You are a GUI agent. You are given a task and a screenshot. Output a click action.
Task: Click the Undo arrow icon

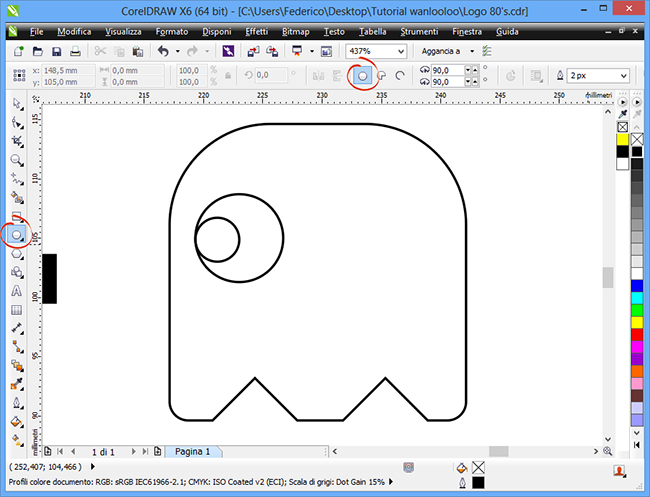[x=163, y=51]
